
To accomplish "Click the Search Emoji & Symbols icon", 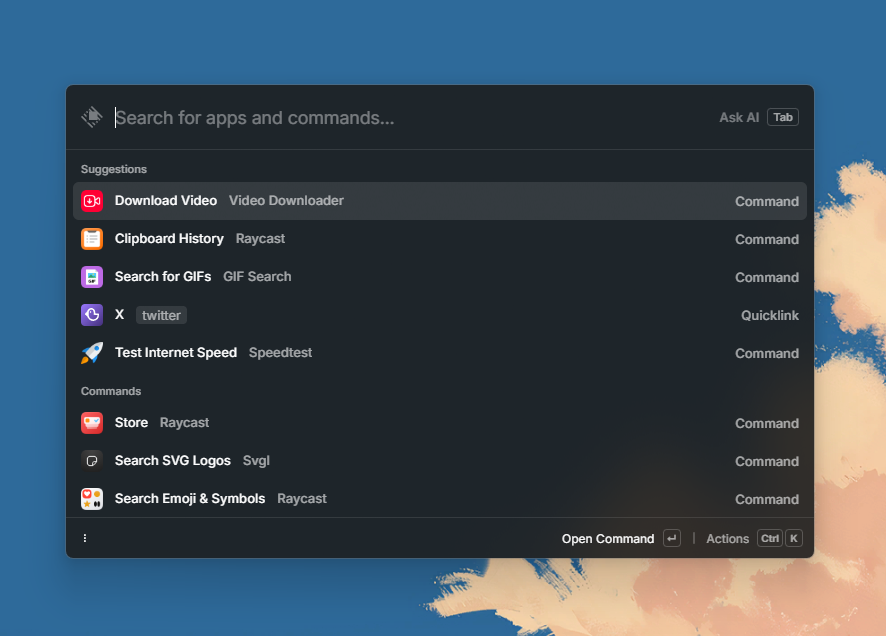I will [x=92, y=499].
